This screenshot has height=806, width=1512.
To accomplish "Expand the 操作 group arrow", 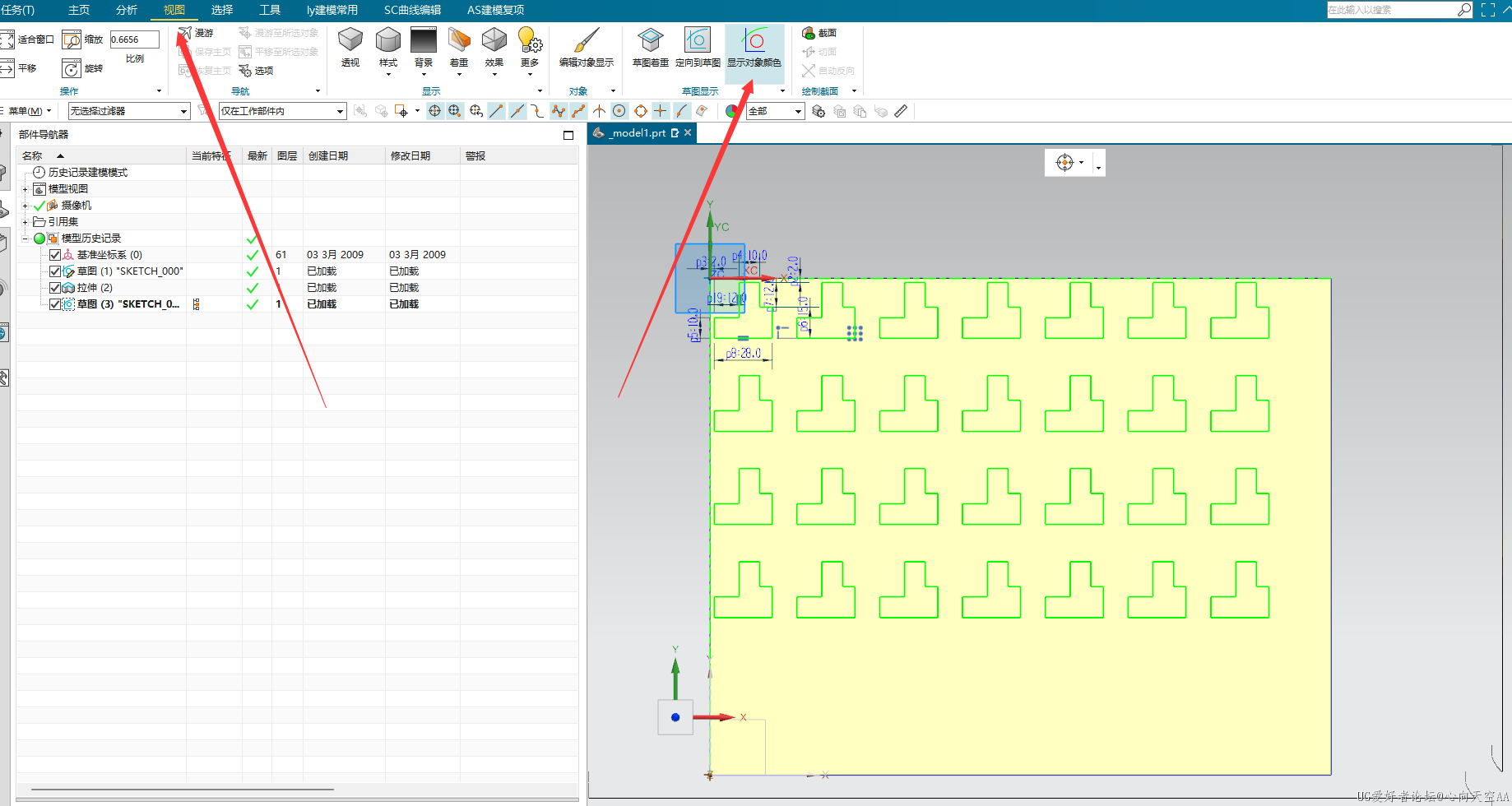I will (x=159, y=91).
